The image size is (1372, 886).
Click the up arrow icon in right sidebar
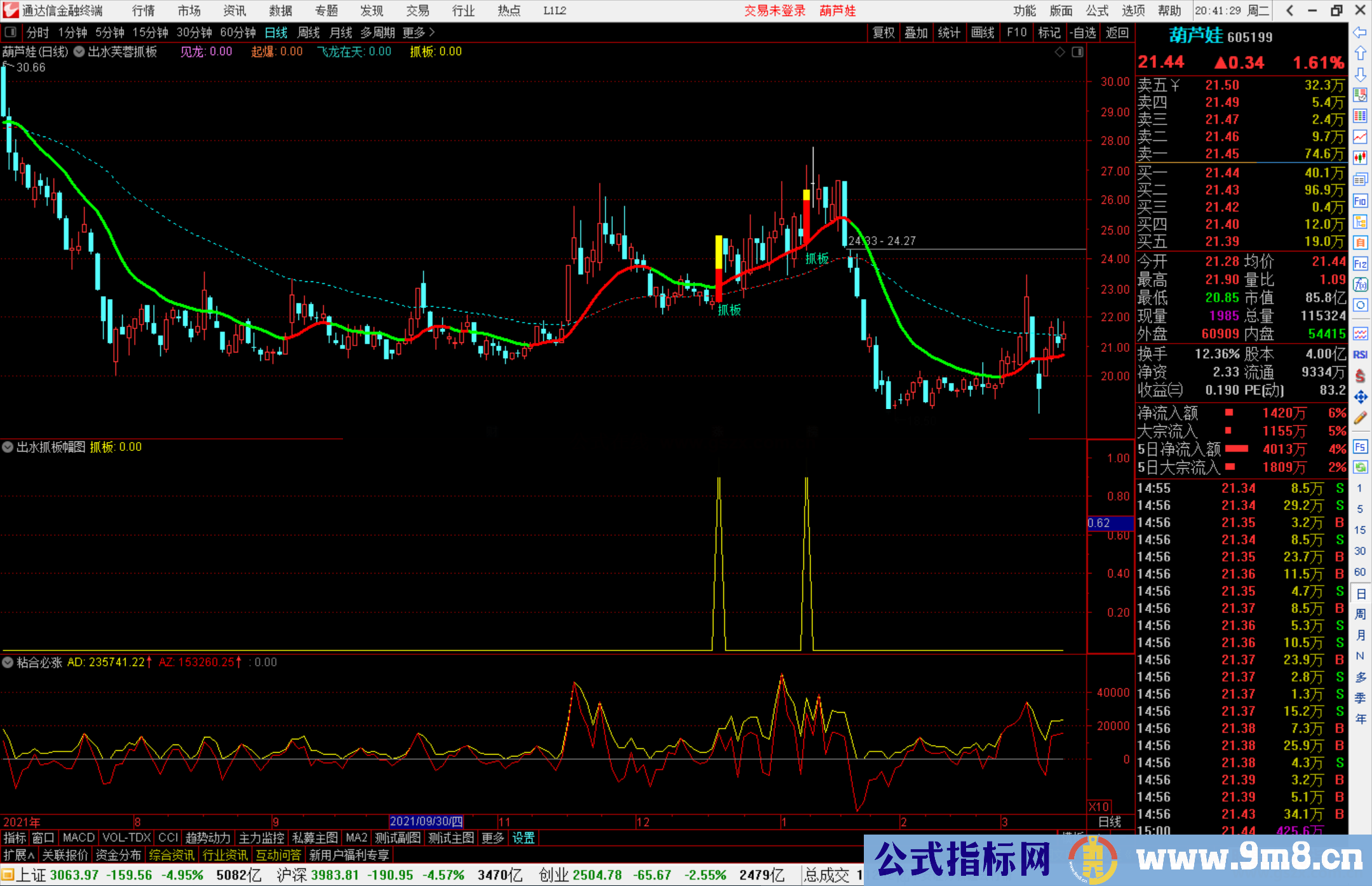pos(1360,53)
